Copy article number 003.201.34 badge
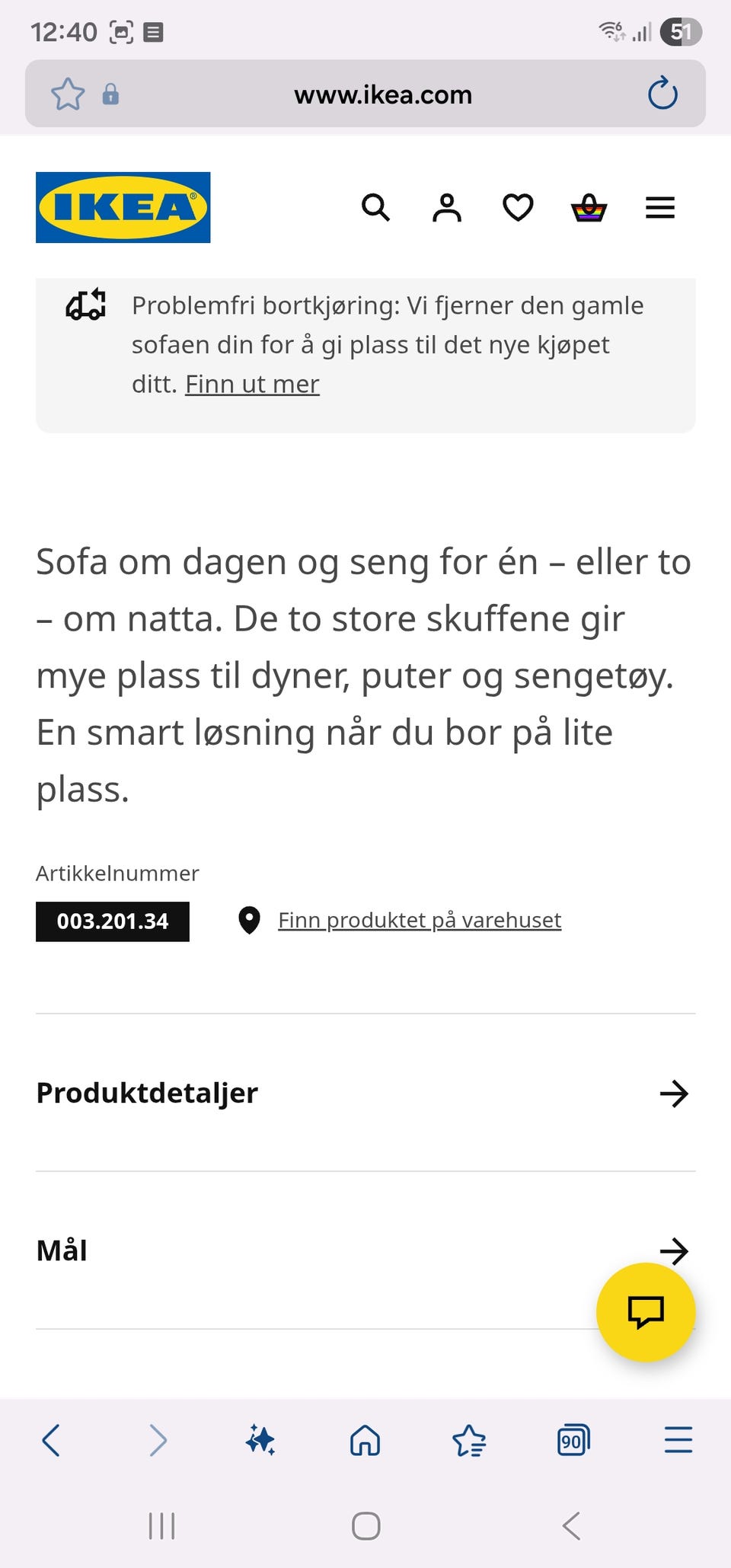 point(113,921)
